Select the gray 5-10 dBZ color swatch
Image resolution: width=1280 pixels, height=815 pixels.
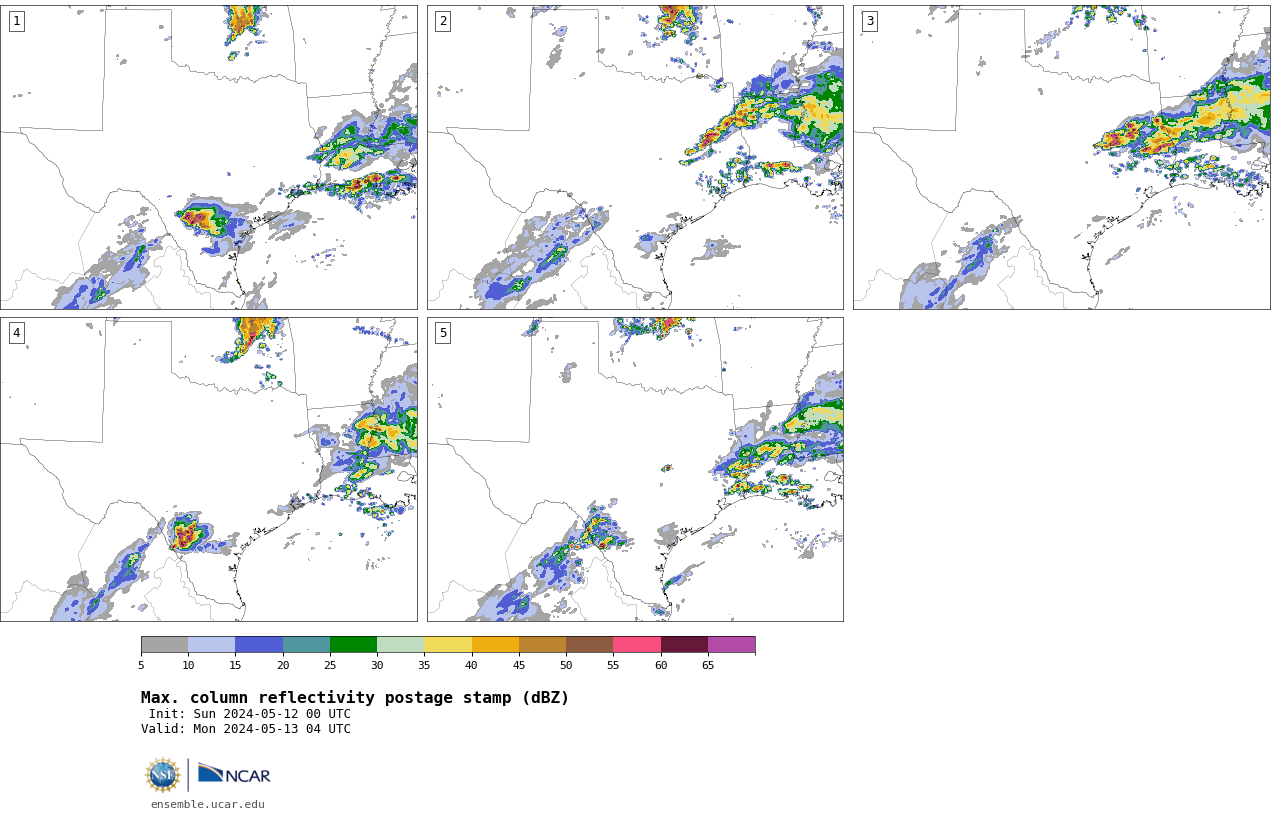(164, 644)
